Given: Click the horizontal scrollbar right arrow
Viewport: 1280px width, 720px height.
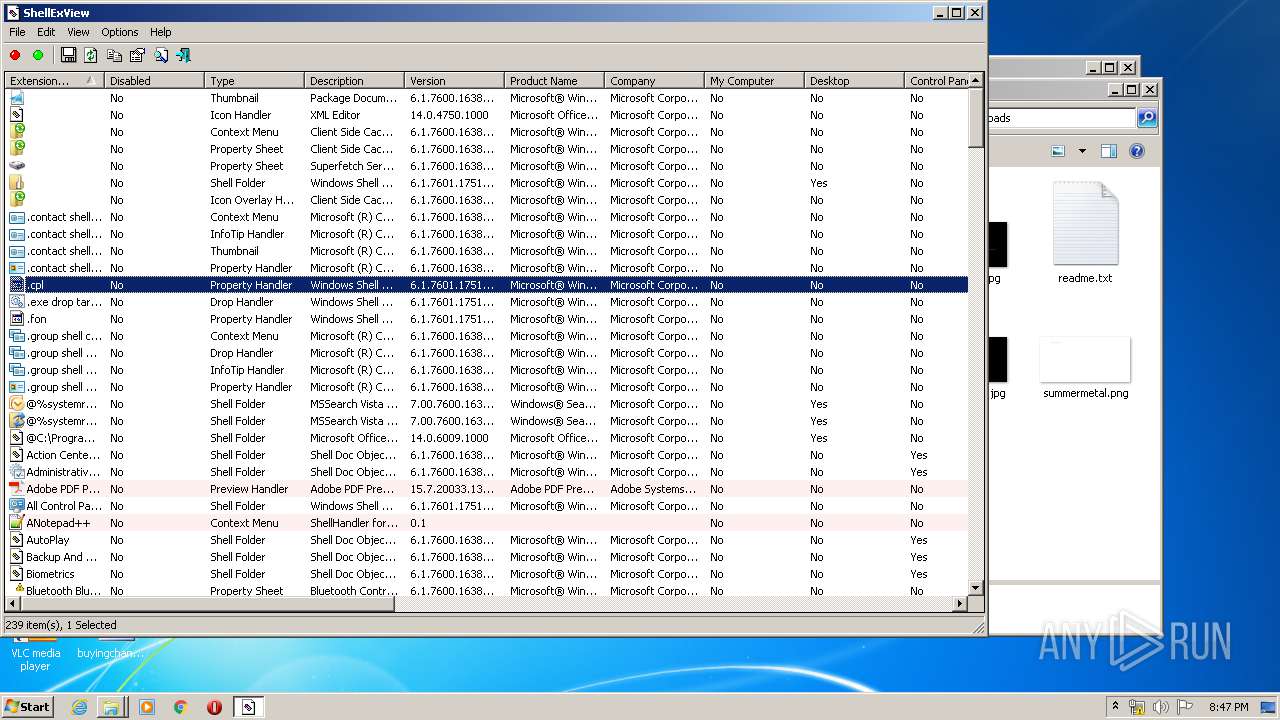Looking at the screenshot, I should (960, 604).
